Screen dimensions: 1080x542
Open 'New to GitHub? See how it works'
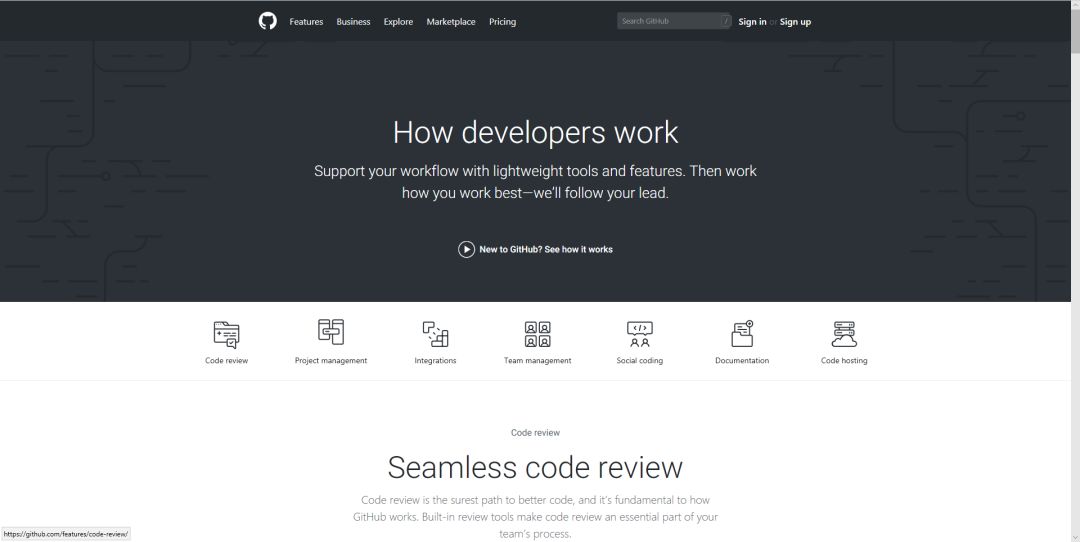(x=546, y=249)
